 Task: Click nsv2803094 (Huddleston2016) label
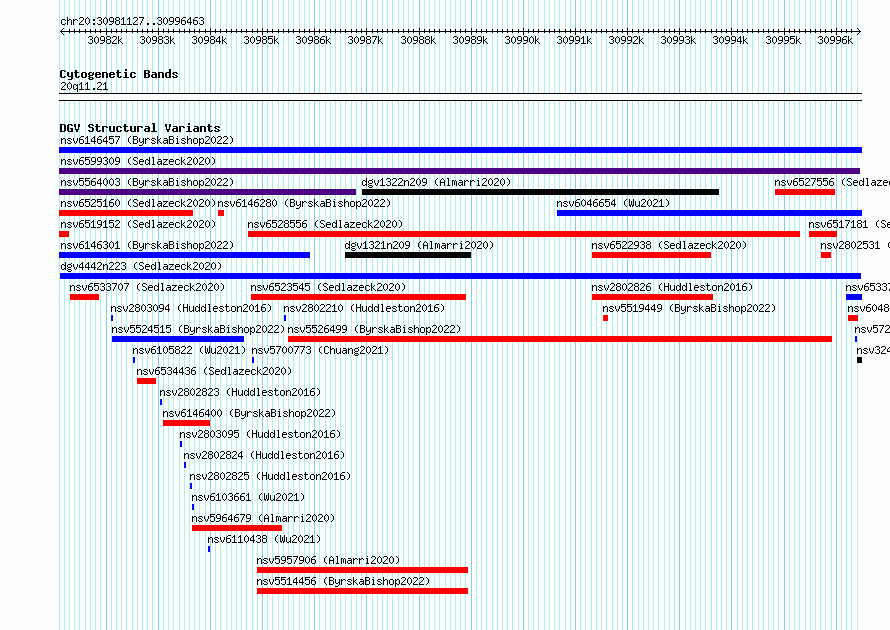(x=191, y=308)
